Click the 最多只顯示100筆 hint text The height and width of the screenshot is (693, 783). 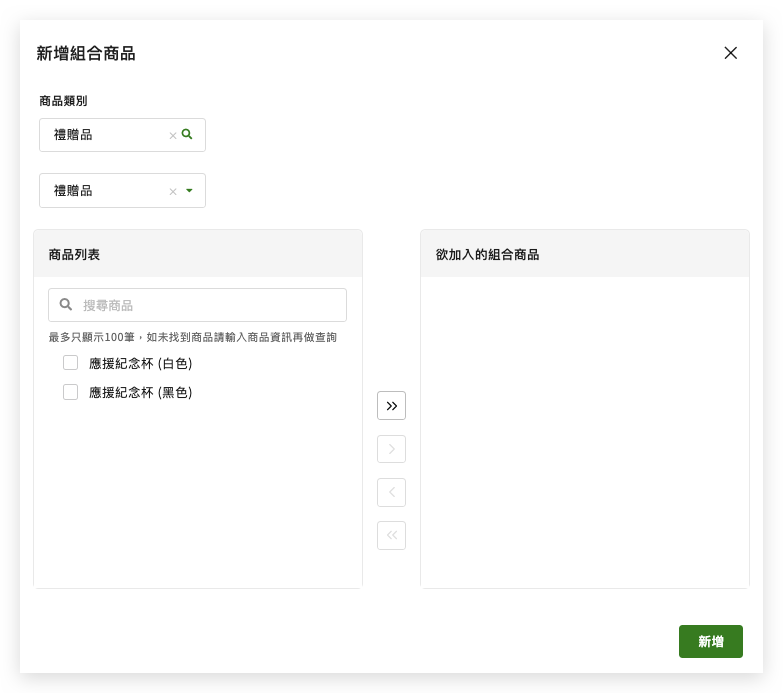[192, 337]
